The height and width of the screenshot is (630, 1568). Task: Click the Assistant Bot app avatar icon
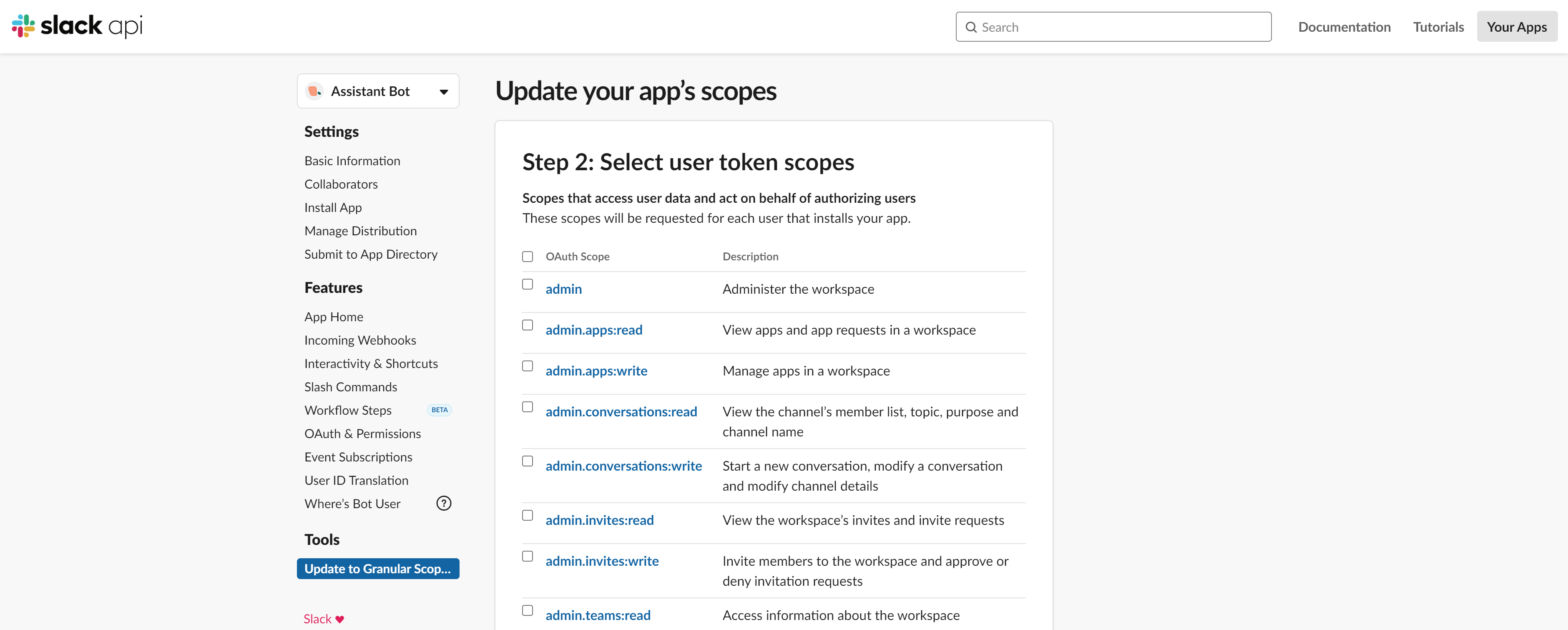[x=315, y=91]
